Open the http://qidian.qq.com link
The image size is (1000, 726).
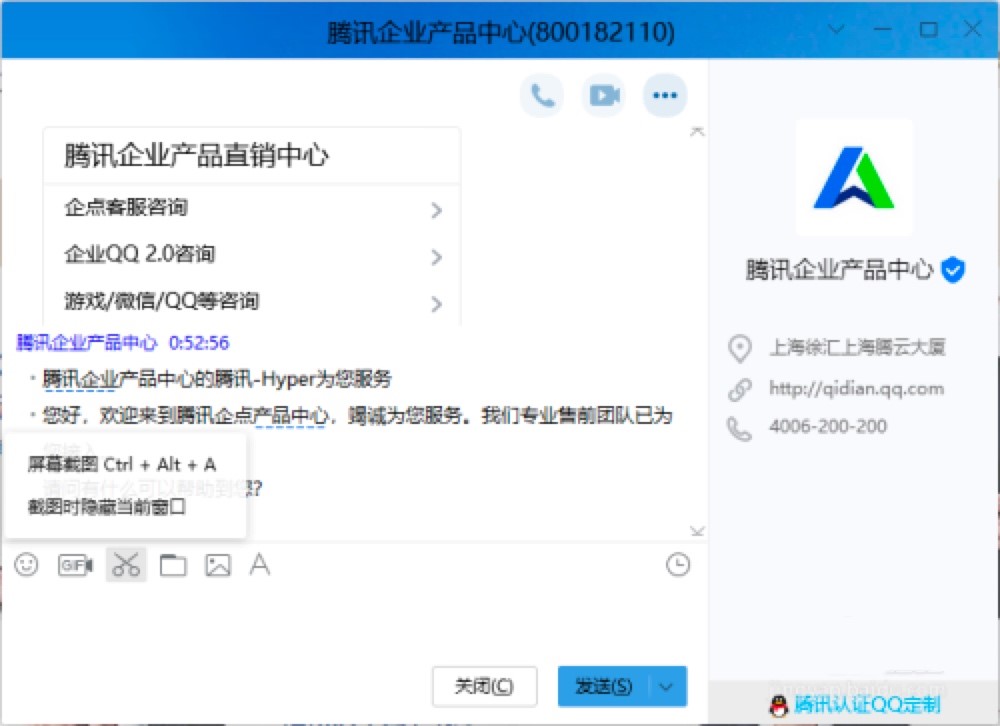(x=857, y=389)
